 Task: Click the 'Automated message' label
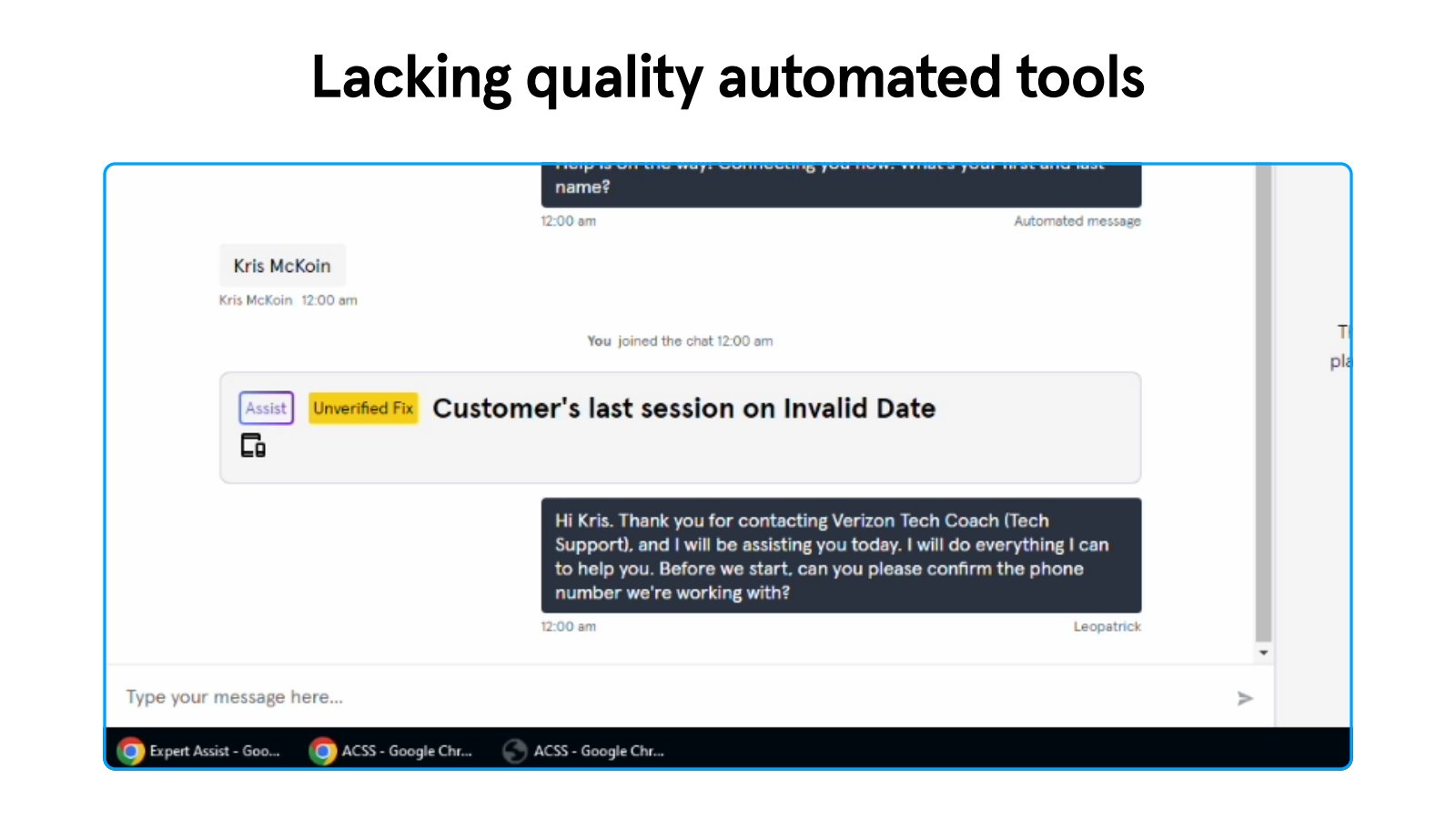point(1077,221)
